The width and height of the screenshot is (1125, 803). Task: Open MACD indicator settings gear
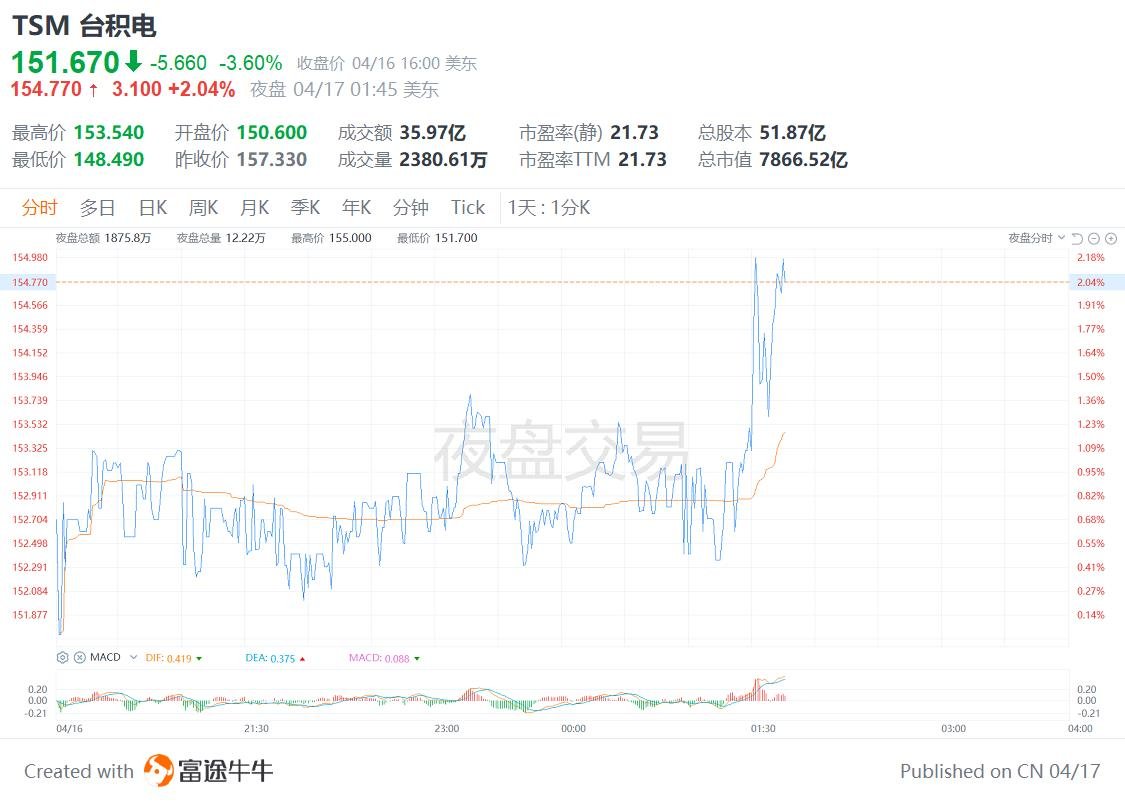(62, 657)
